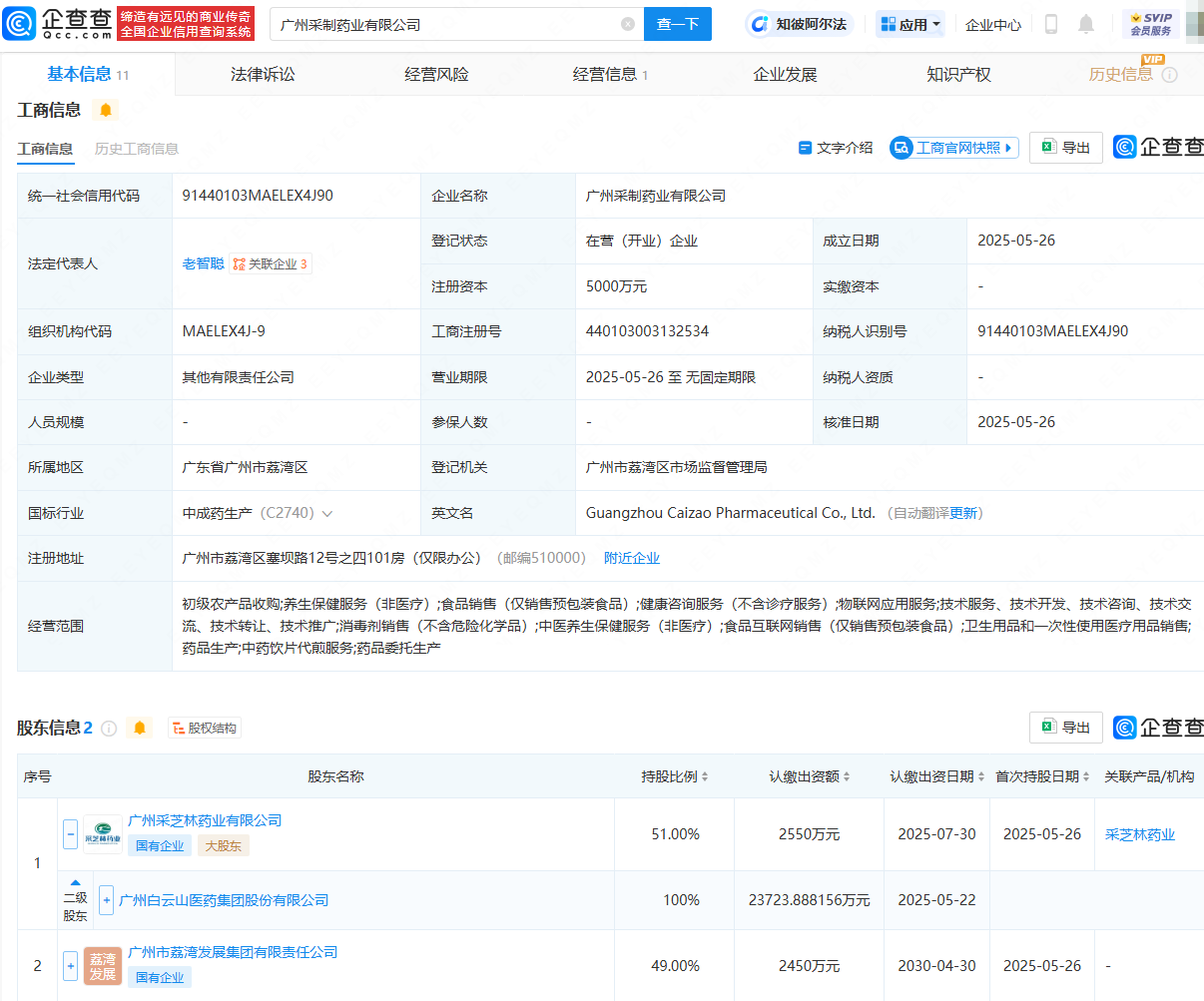Click the 荔湾发展 company logo thumbnail
This screenshot has width=1204, height=1001.
[103, 966]
